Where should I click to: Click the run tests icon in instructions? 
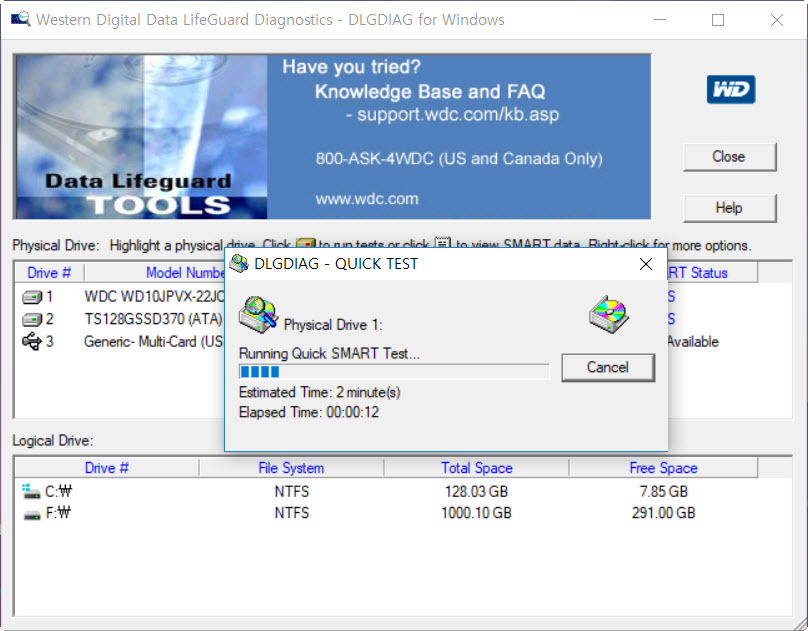pyautogui.click(x=305, y=243)
